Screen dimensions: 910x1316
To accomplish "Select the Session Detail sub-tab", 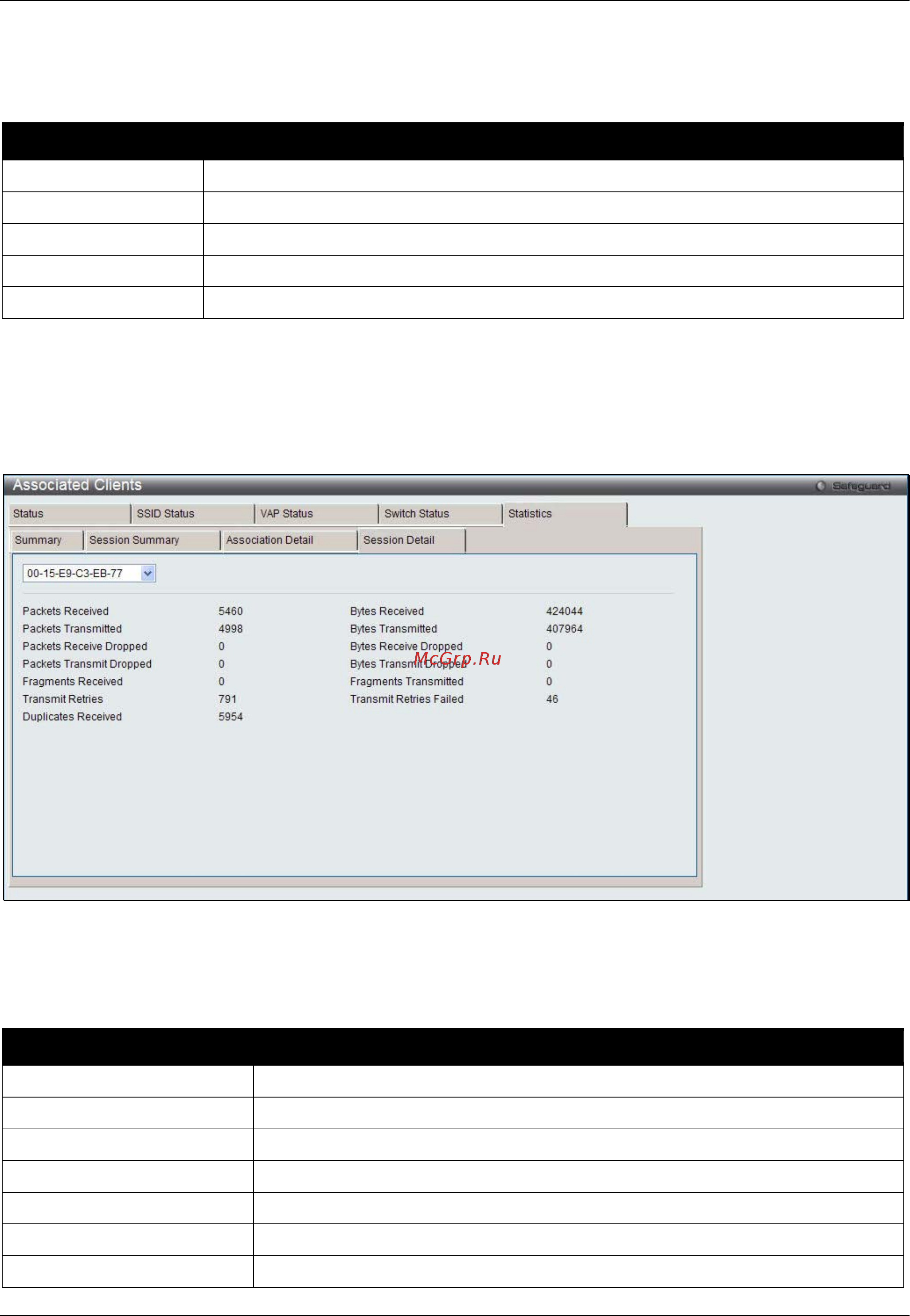I will pos(412,540).
